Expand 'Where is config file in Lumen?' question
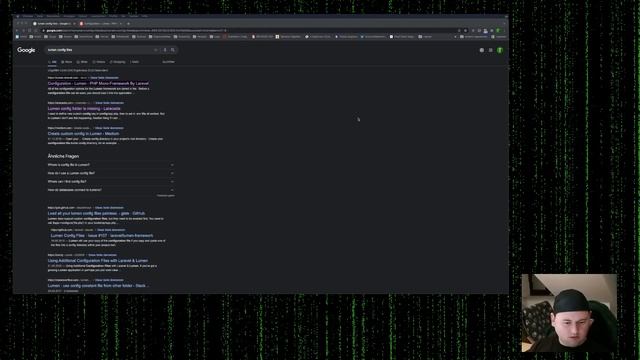 point(111,165)
